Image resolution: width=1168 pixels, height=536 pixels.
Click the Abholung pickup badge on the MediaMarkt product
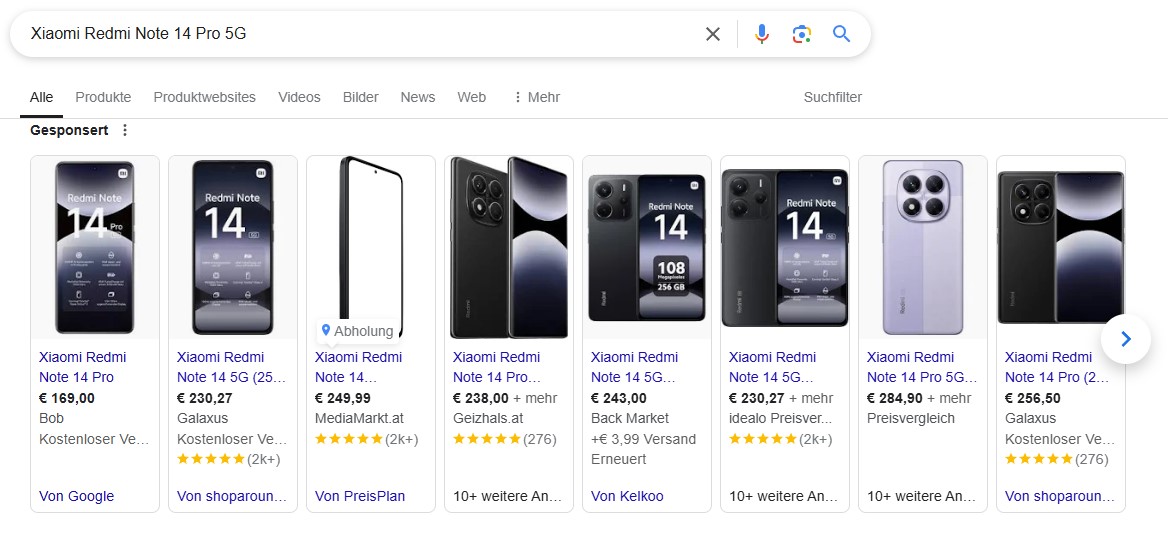pos(357,331)
